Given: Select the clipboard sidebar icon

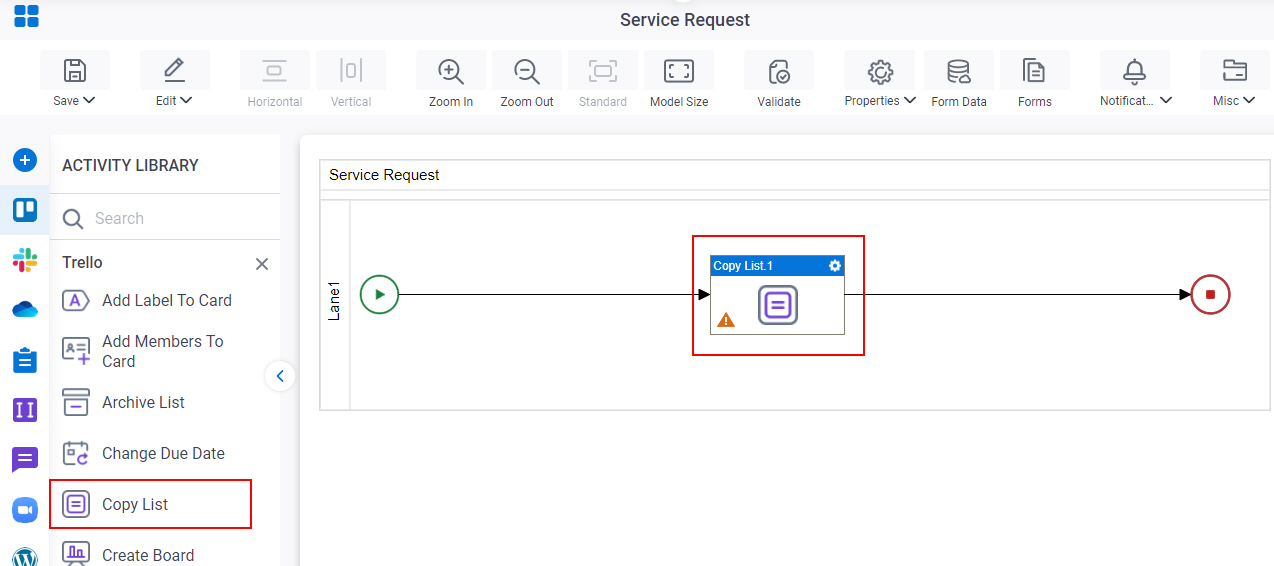Looking at the screenshot, I should point(25,360).
